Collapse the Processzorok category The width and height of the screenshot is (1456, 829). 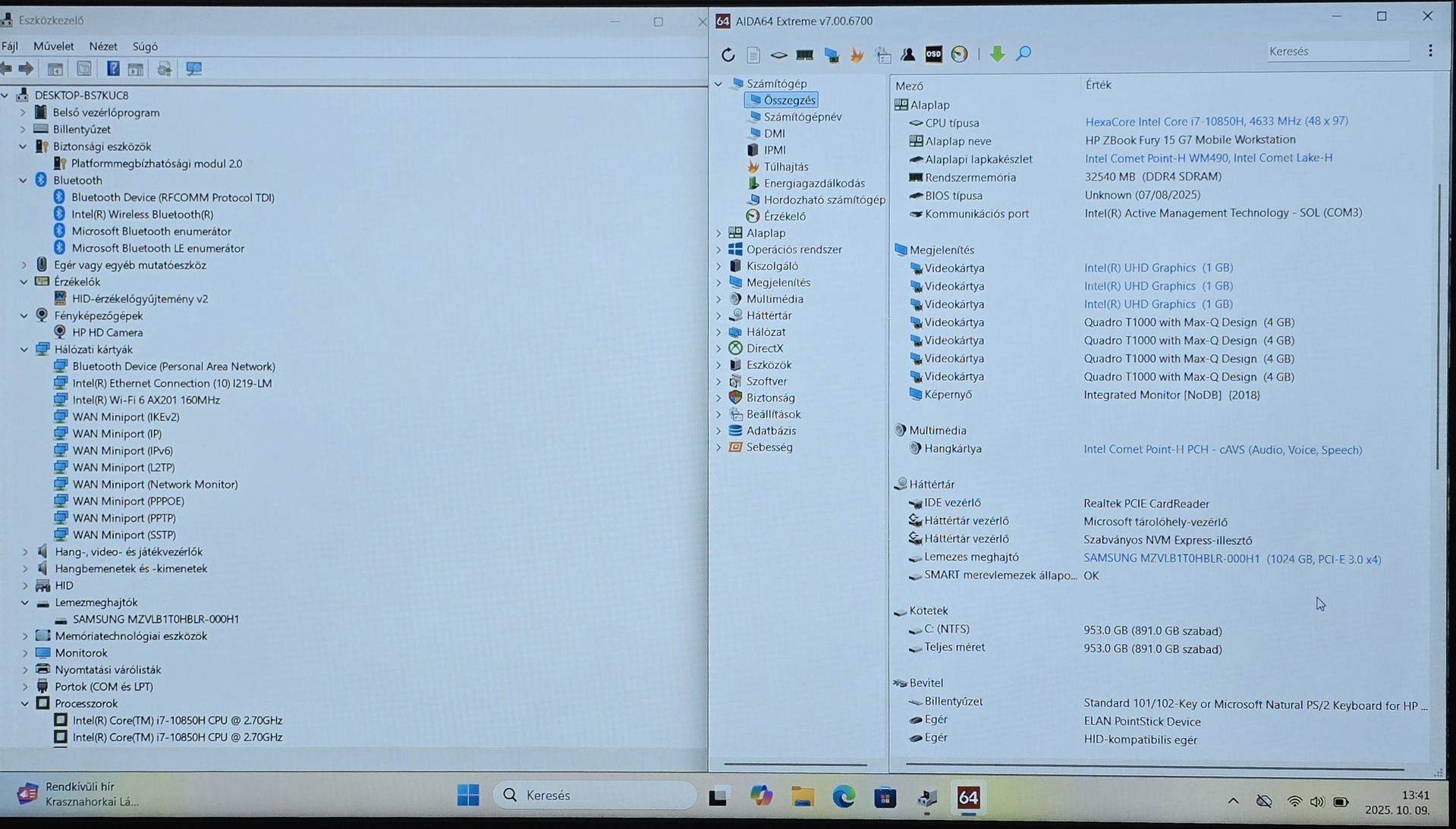[25, 704]
